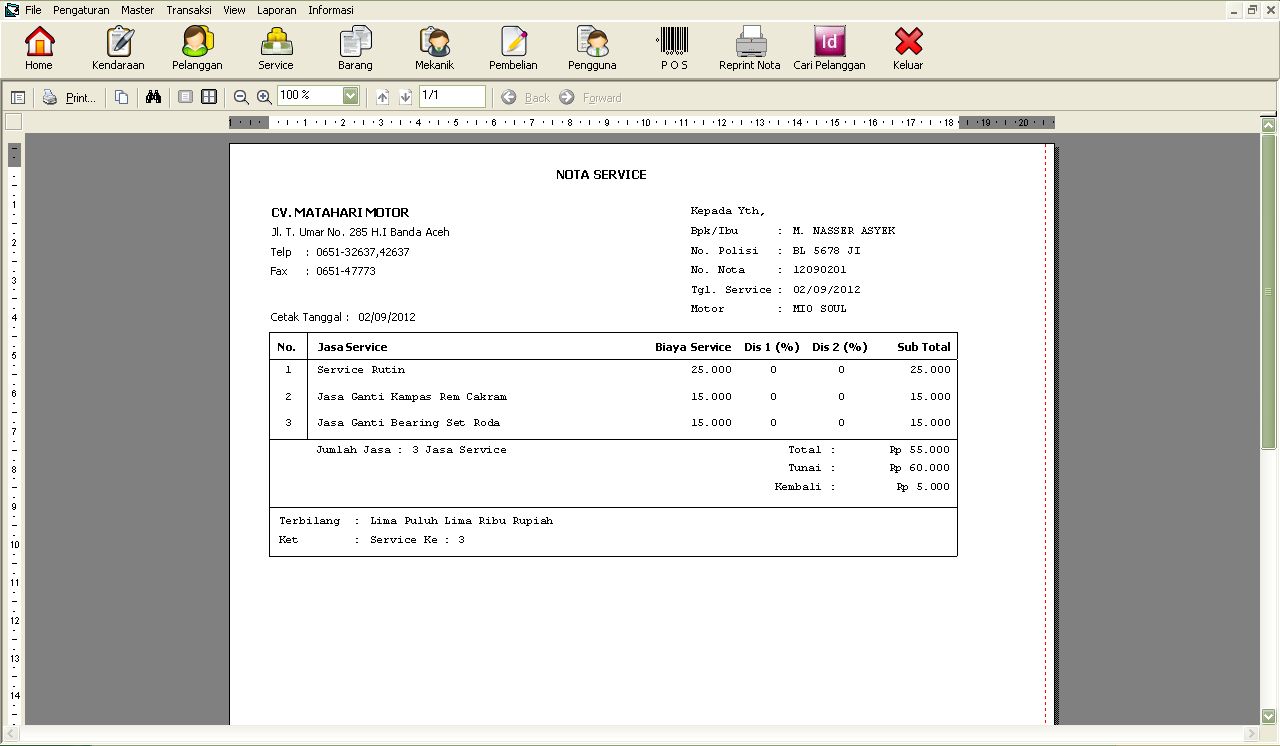Viewport: 1280px width, 746px height.
Task: Open the Barang module
Action: [x=355, y=45]
